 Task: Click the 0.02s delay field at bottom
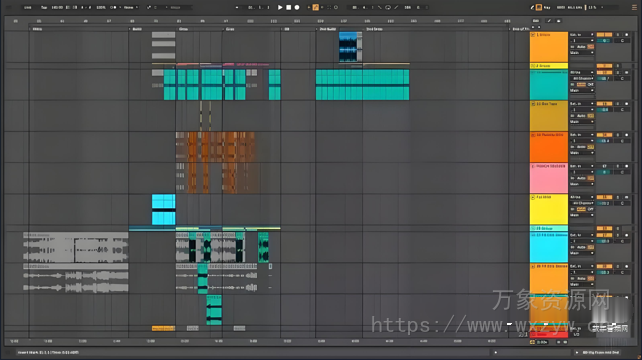(542, 342)
